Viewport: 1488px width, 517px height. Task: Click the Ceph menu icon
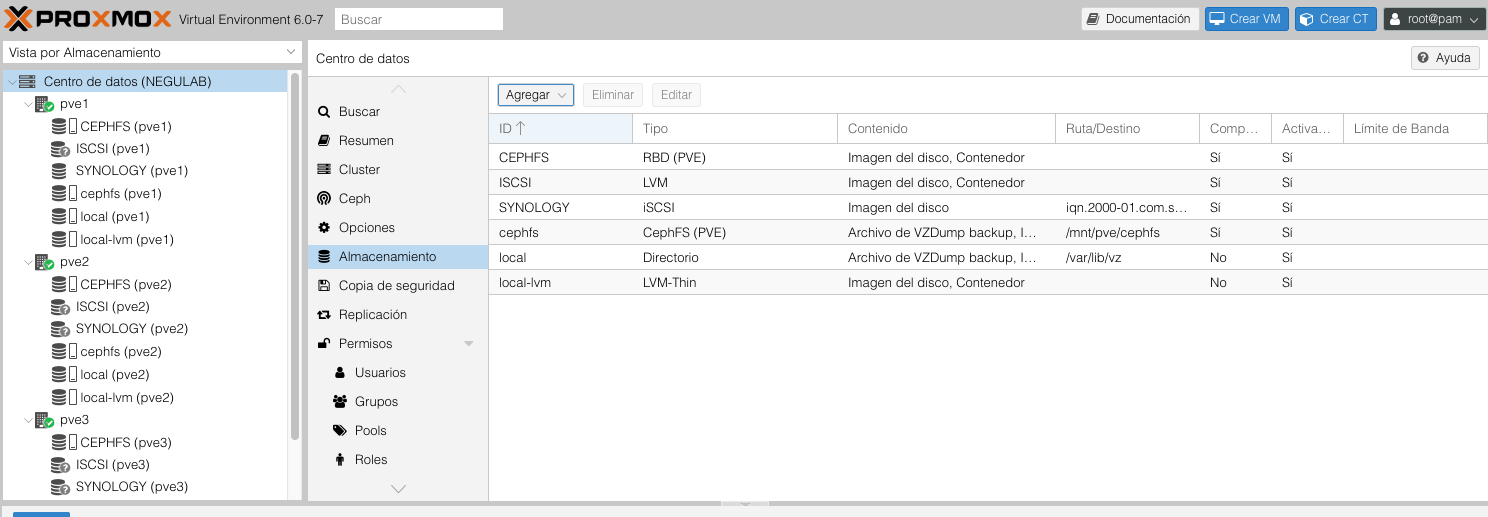tap(324, 198)
